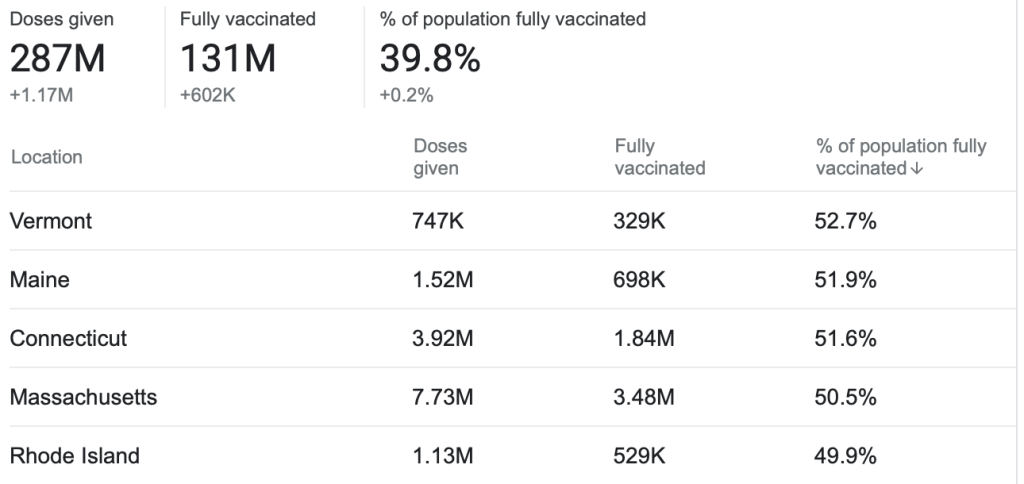Screen dimensions: 1024x484
Task: Click Rhode Island's 49.9% vaccinated value
Action: point(846,457)
